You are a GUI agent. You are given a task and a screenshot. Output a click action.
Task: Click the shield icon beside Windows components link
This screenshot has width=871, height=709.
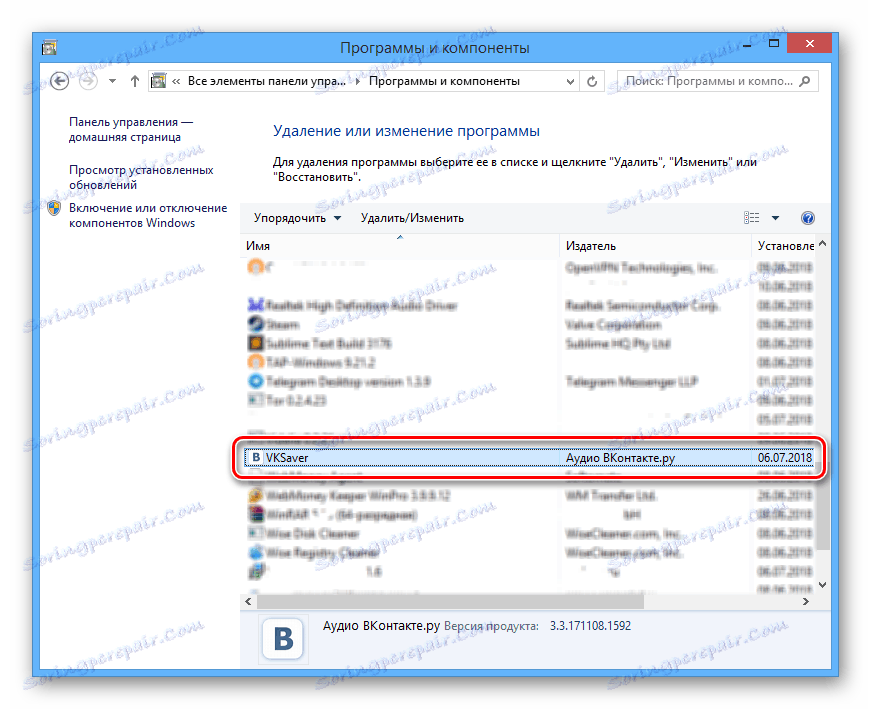[54, 208]
